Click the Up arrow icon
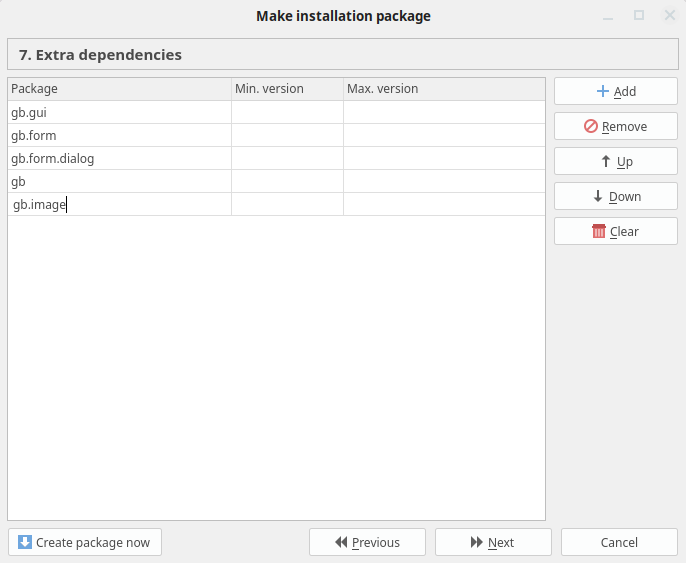This screenshot has height=563, width=686. click(606, 161)
